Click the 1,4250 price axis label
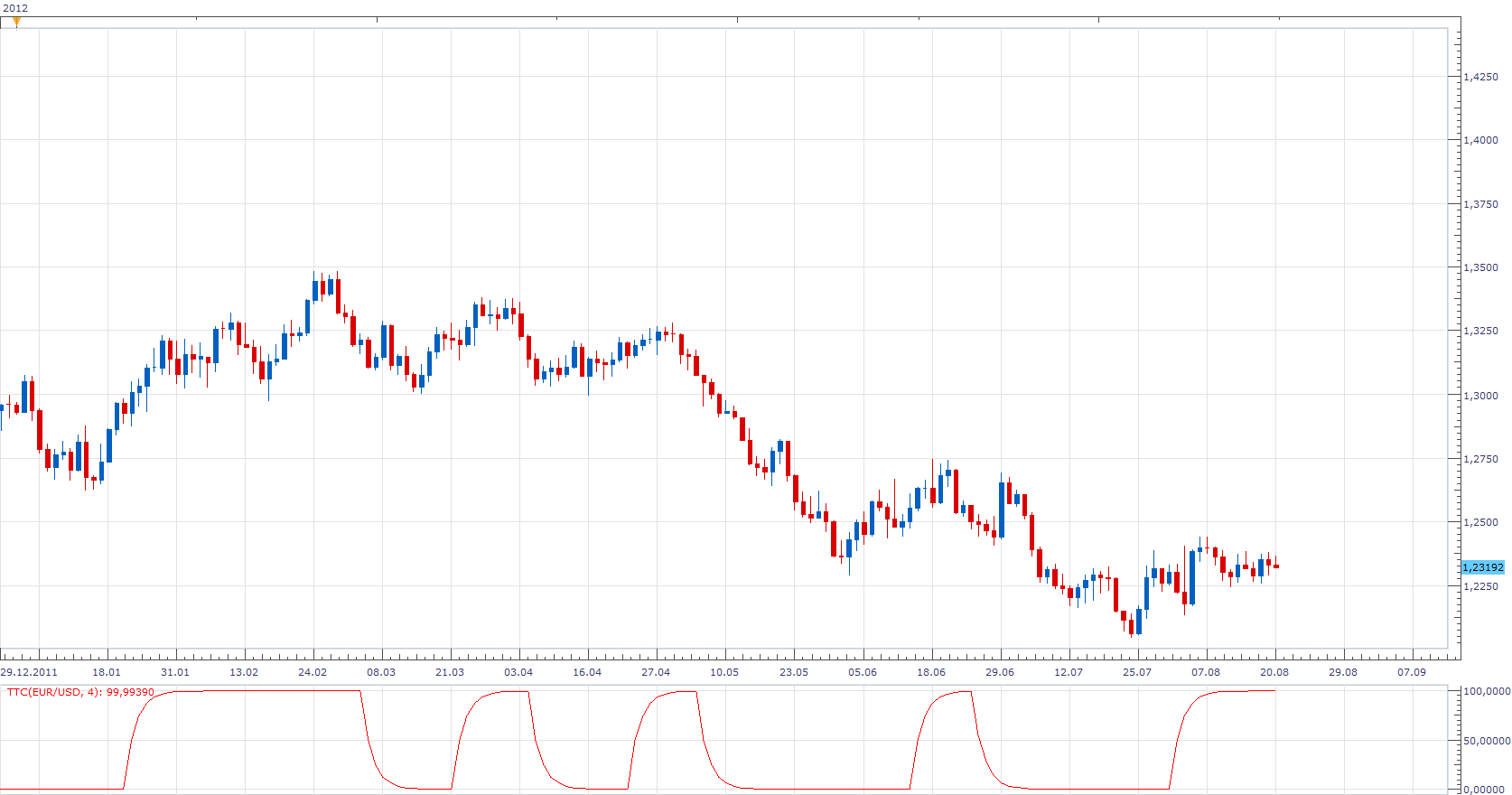The height and width of the screenshot is (795, 1512). (x=1480, y=77)
